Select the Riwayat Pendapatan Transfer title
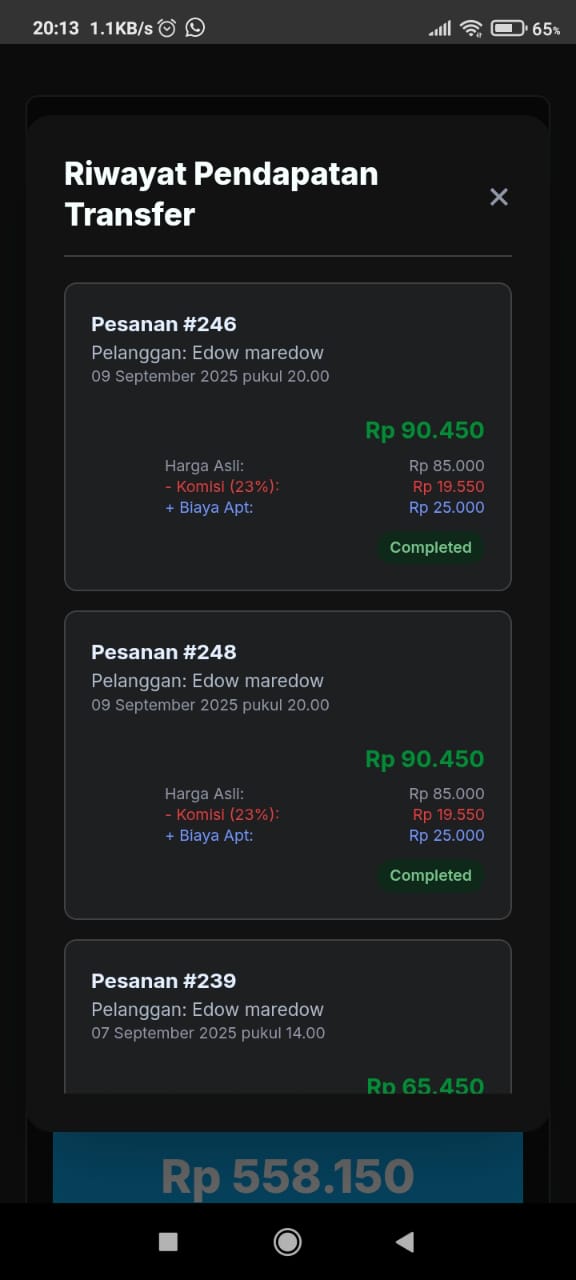This screenshot has width=576, height=1280. [221, 193]
